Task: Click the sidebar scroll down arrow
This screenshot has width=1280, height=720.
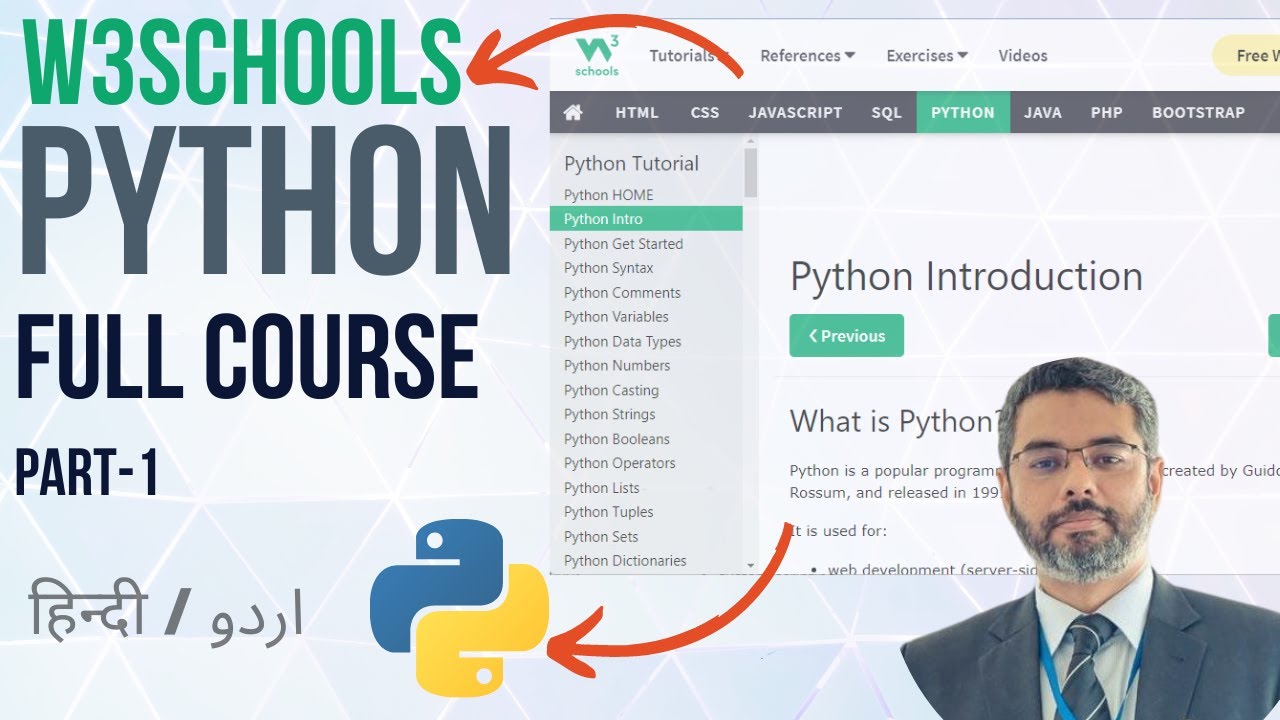Action: [750, 566]
